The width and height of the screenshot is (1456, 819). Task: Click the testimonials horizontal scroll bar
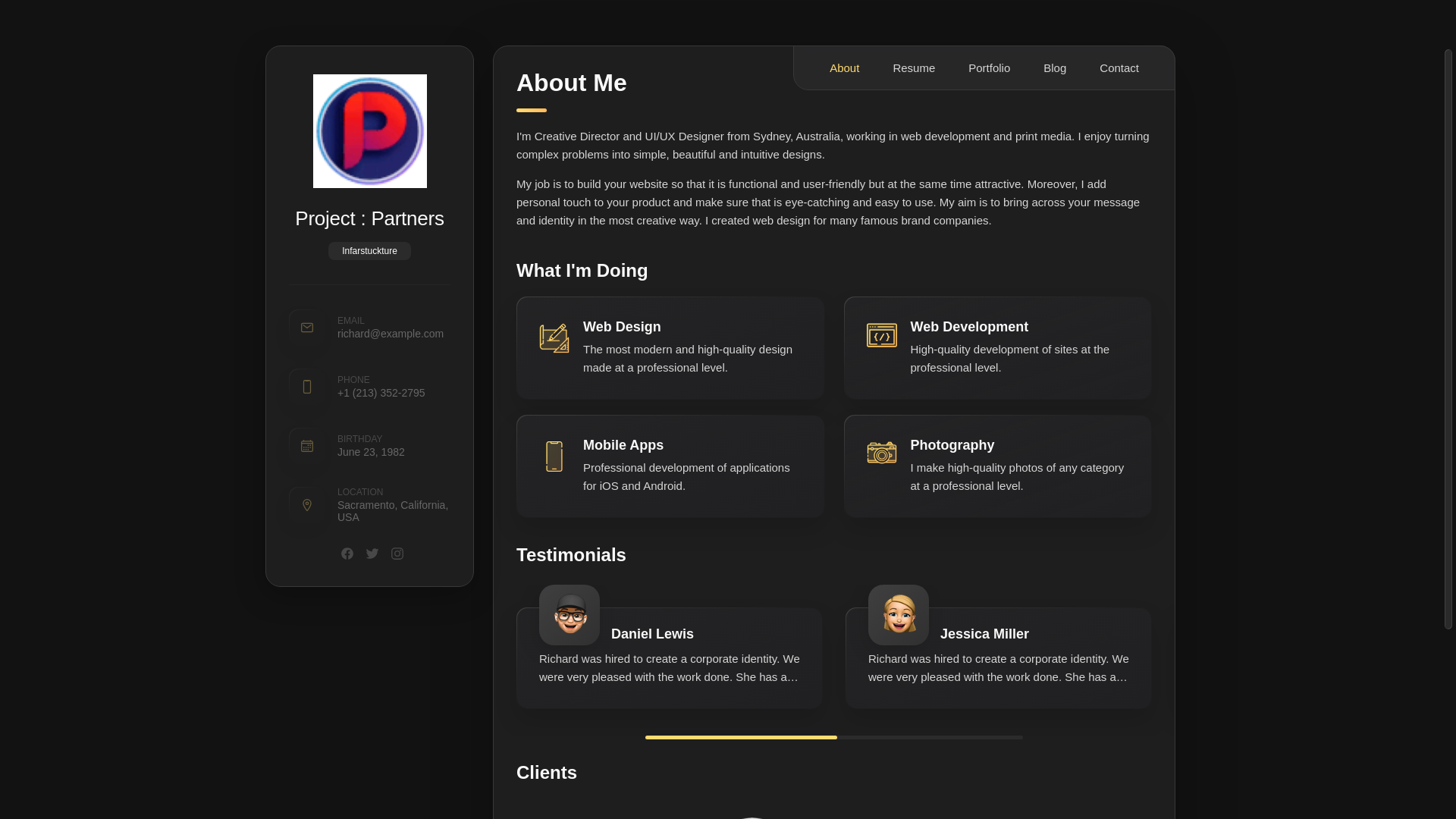pos(834,737)
